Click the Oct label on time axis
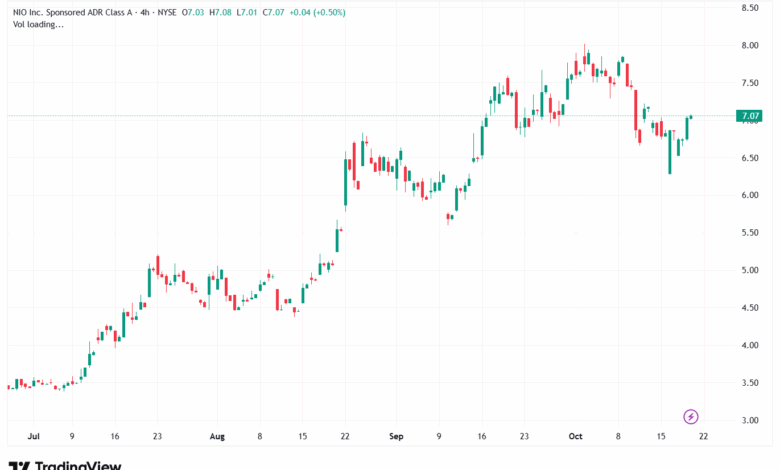 coord(574,437)
